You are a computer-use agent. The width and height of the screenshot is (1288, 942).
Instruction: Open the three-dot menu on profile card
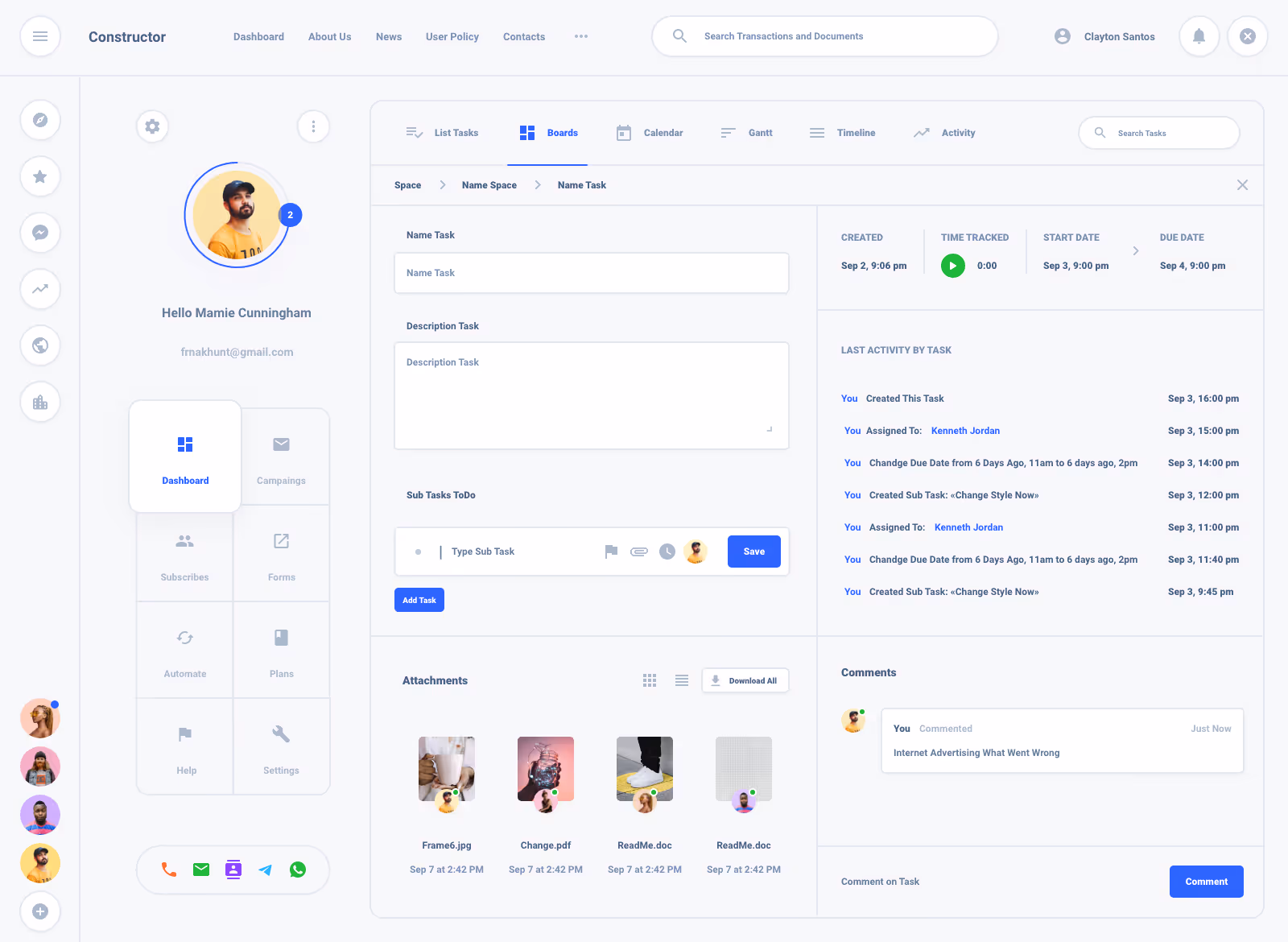pos(313,126)
